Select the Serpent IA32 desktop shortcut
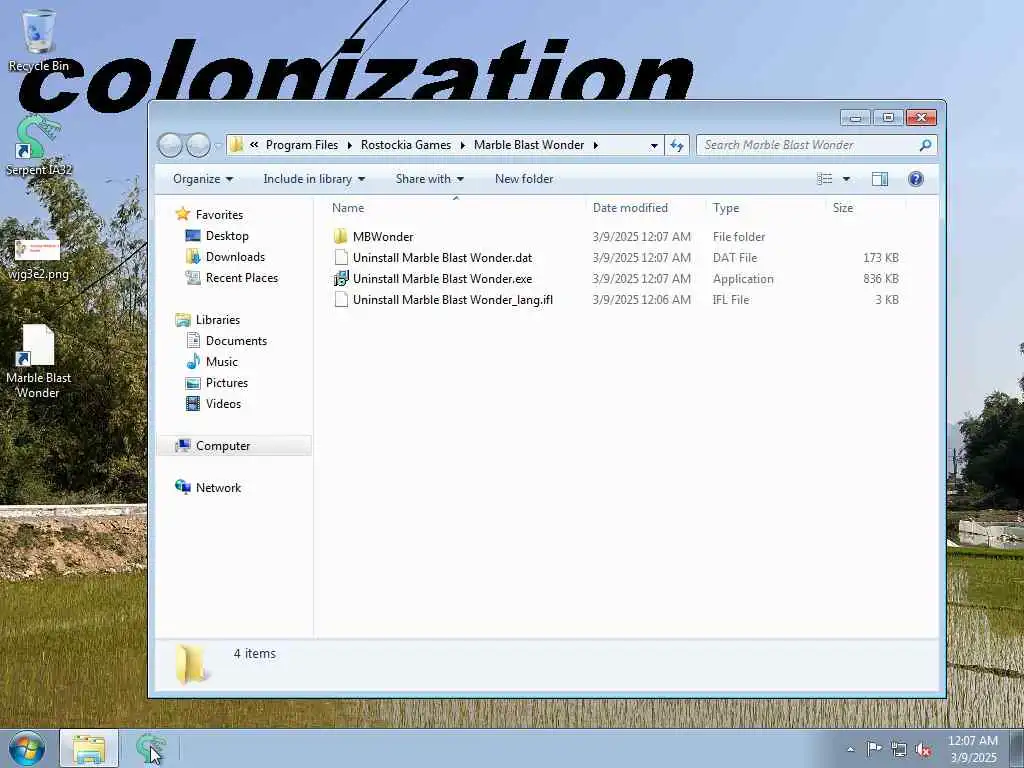Image resolution: width=1024 pixels, height=768 pixels. [39, 145]
